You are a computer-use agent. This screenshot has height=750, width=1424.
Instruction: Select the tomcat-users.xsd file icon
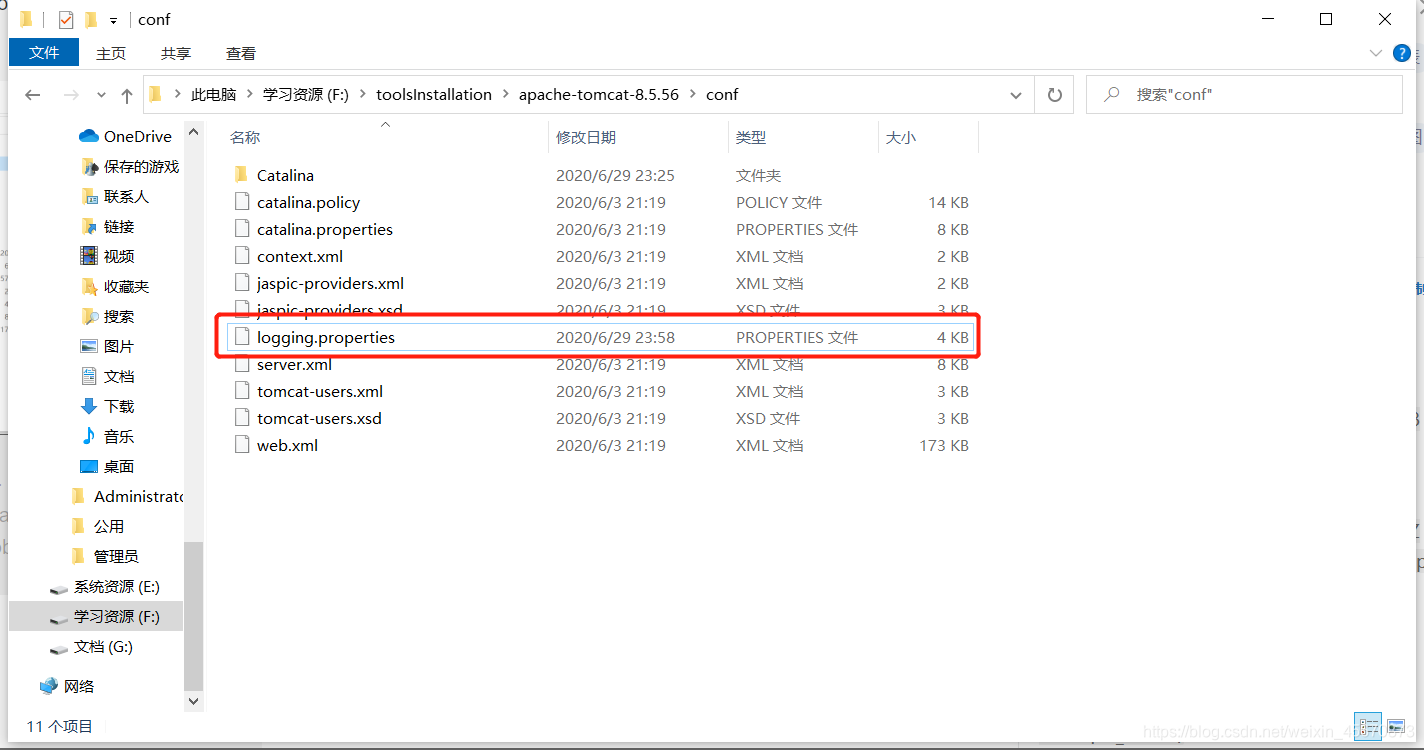click(241, 418)
